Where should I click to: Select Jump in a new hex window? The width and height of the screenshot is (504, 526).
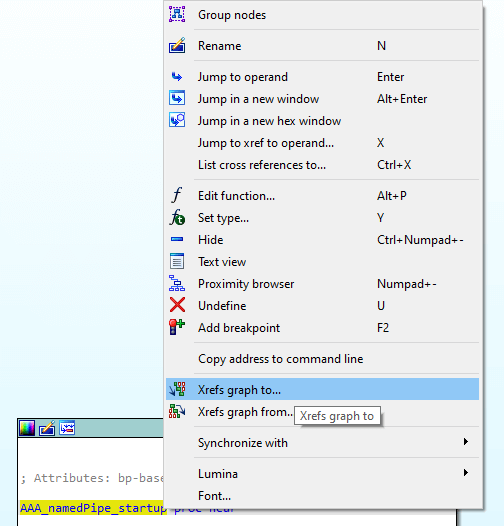[322, 121]
